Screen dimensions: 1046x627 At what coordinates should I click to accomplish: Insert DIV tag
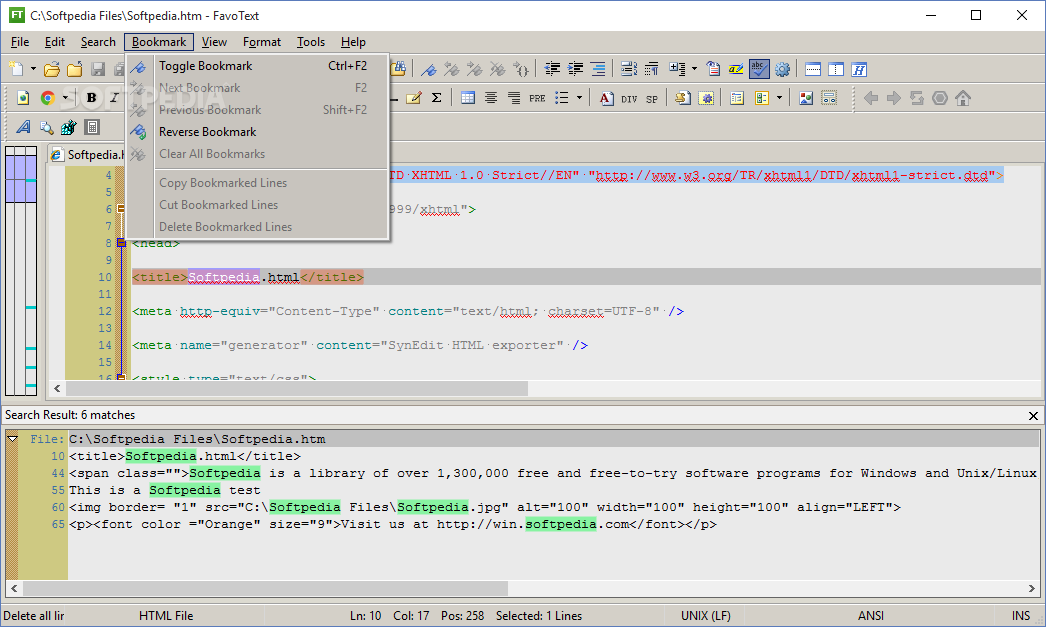(629, 99)
